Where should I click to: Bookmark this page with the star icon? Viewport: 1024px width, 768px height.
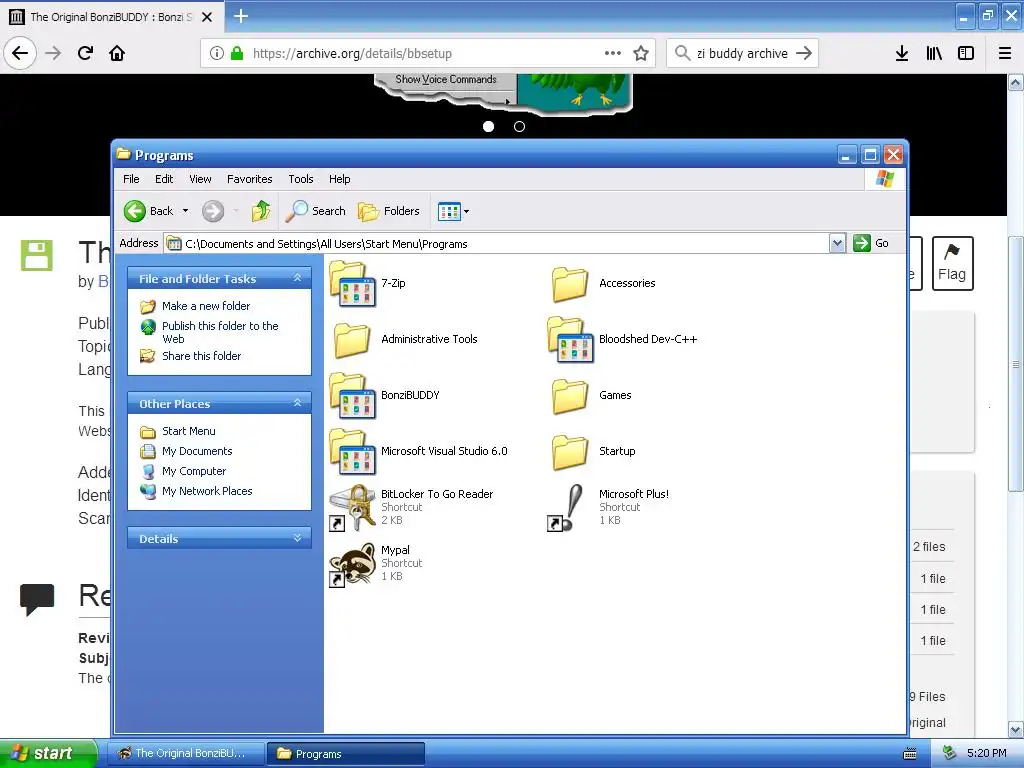(641, 53)
